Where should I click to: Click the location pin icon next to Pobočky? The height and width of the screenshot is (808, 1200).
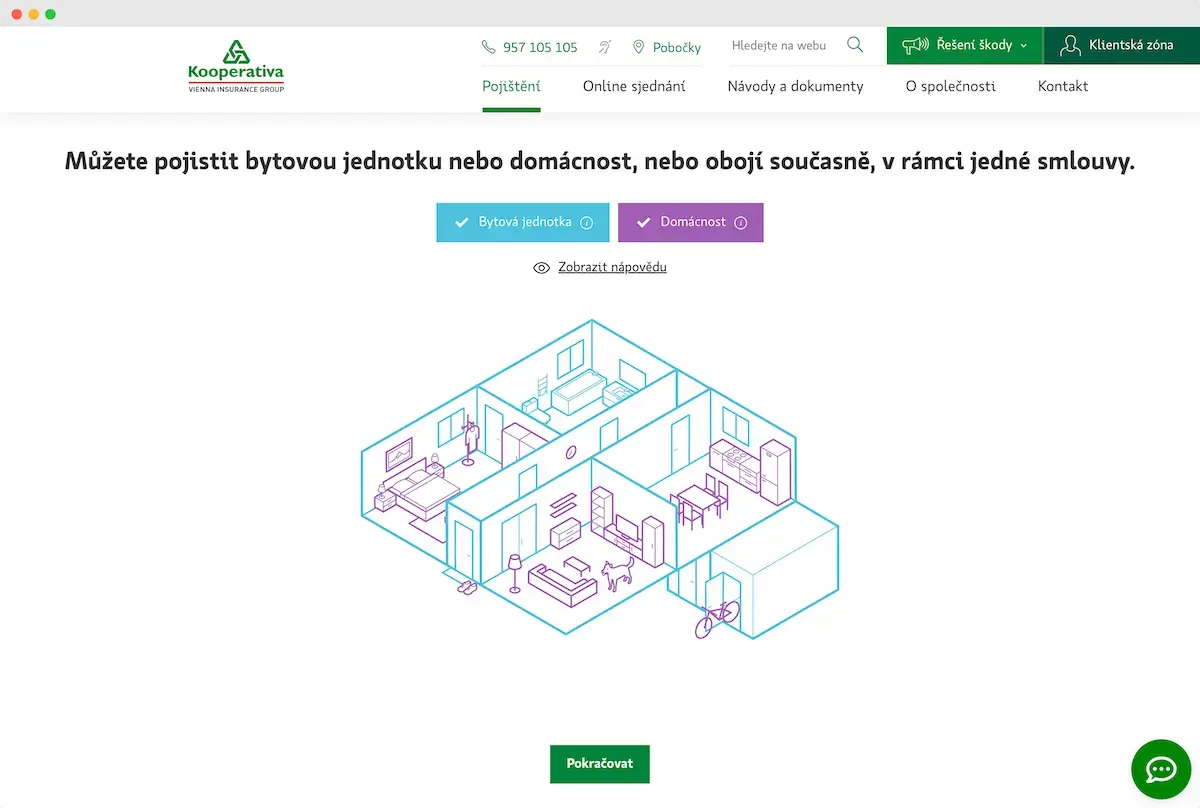[x=639, y=47]
